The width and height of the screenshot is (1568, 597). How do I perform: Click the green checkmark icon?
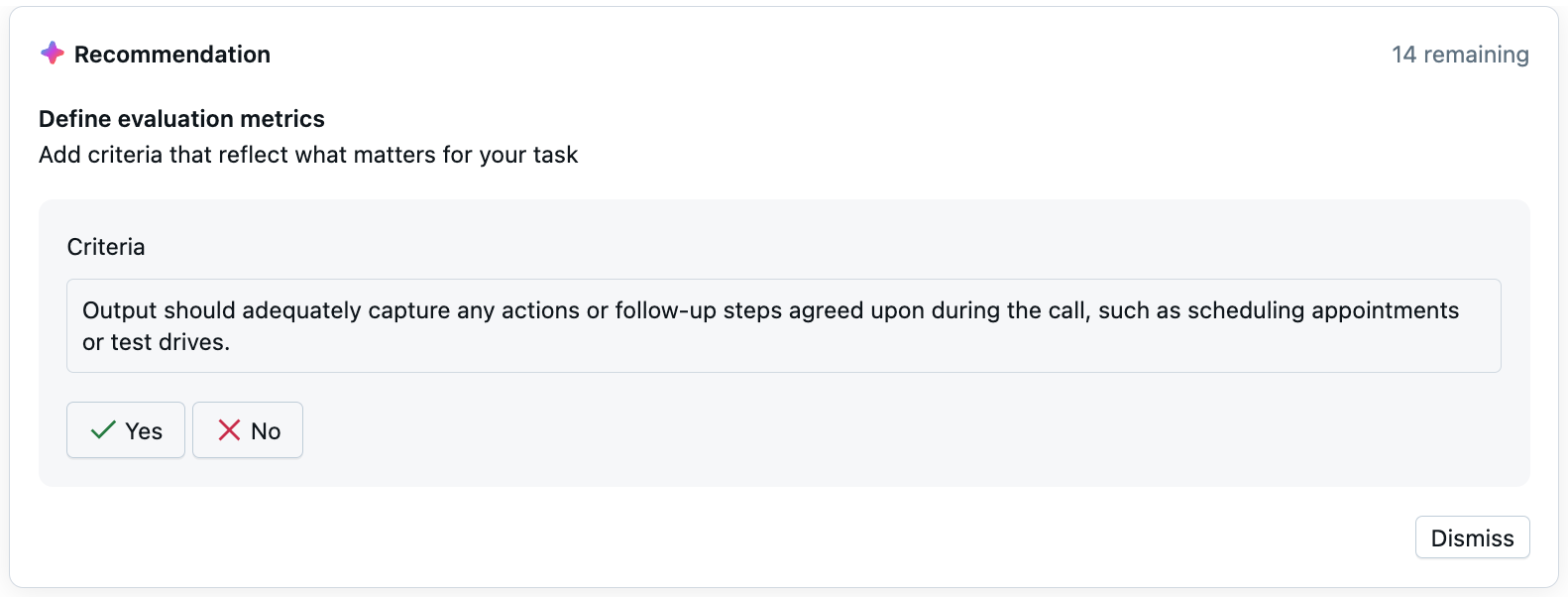tap(103, 430)
